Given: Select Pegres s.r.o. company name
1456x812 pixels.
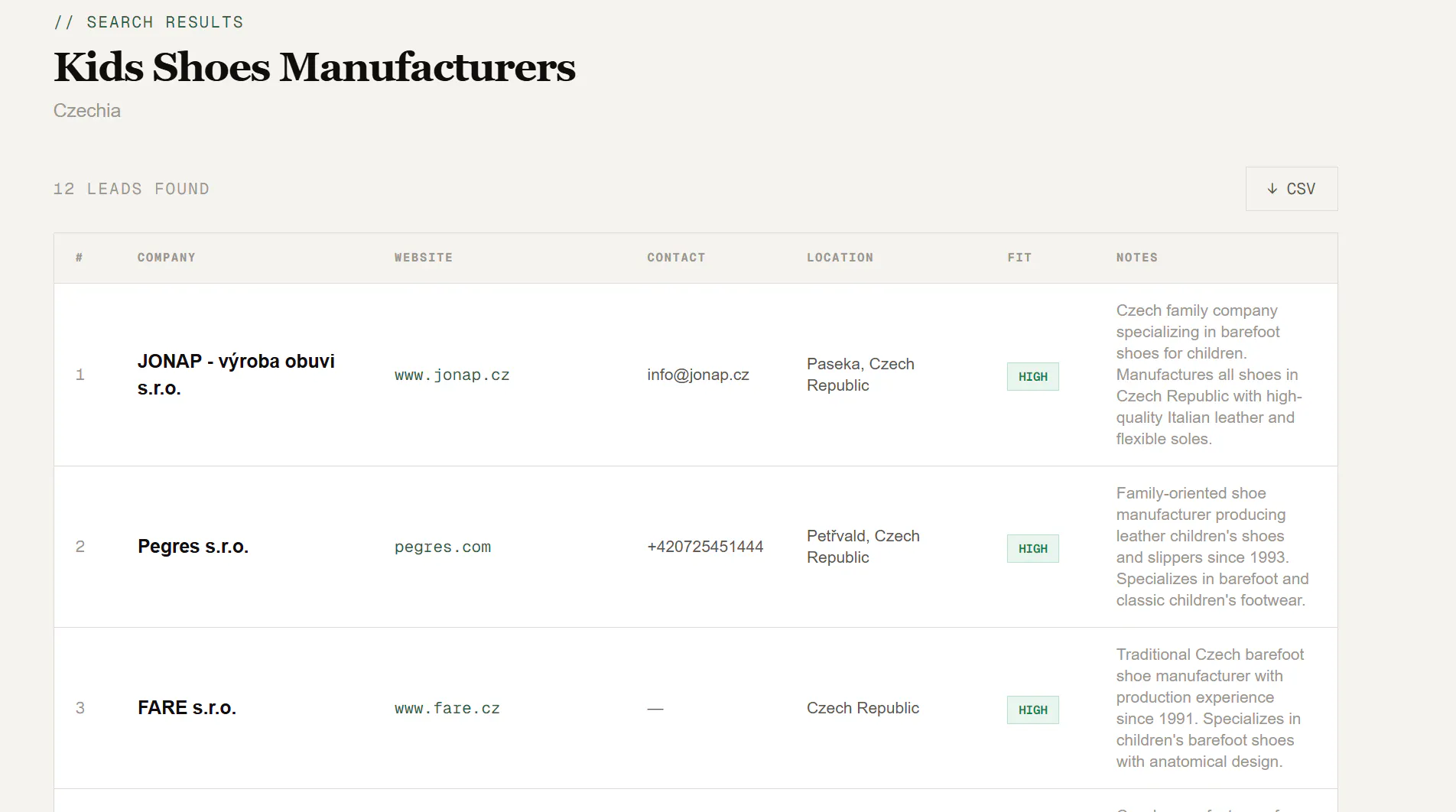Looking at the screenshot, I should click(x=193, y=547).
